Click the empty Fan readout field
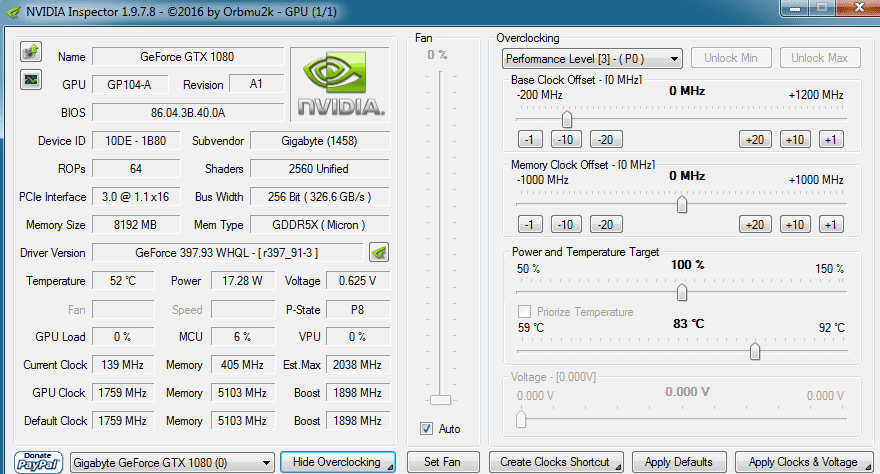Viewport: 880px width, 474px height. coord(123,310)
